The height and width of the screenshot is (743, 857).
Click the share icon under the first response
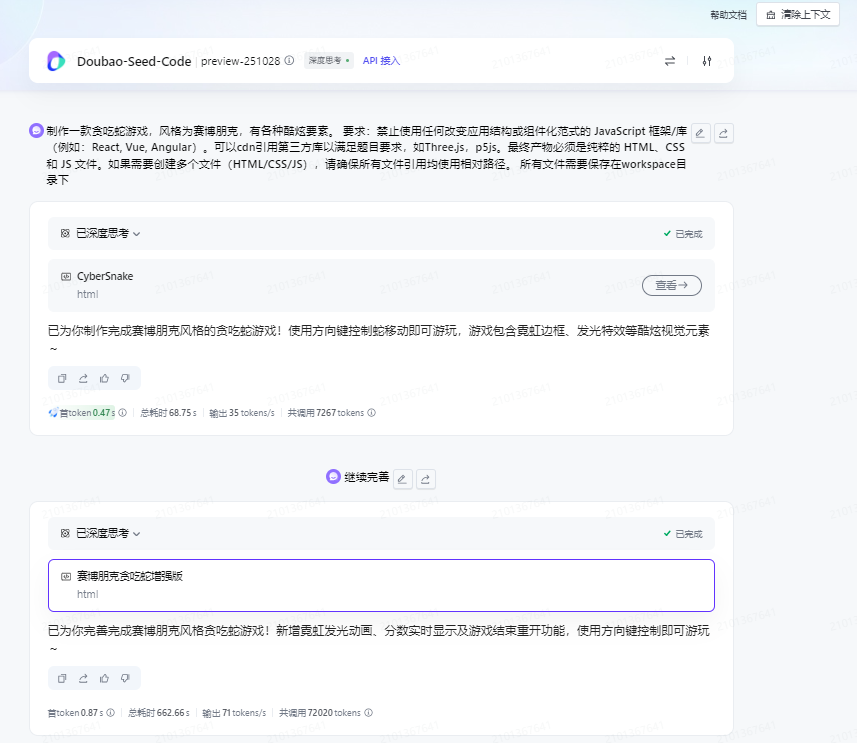pyautogui.click(x=83, y=378)
